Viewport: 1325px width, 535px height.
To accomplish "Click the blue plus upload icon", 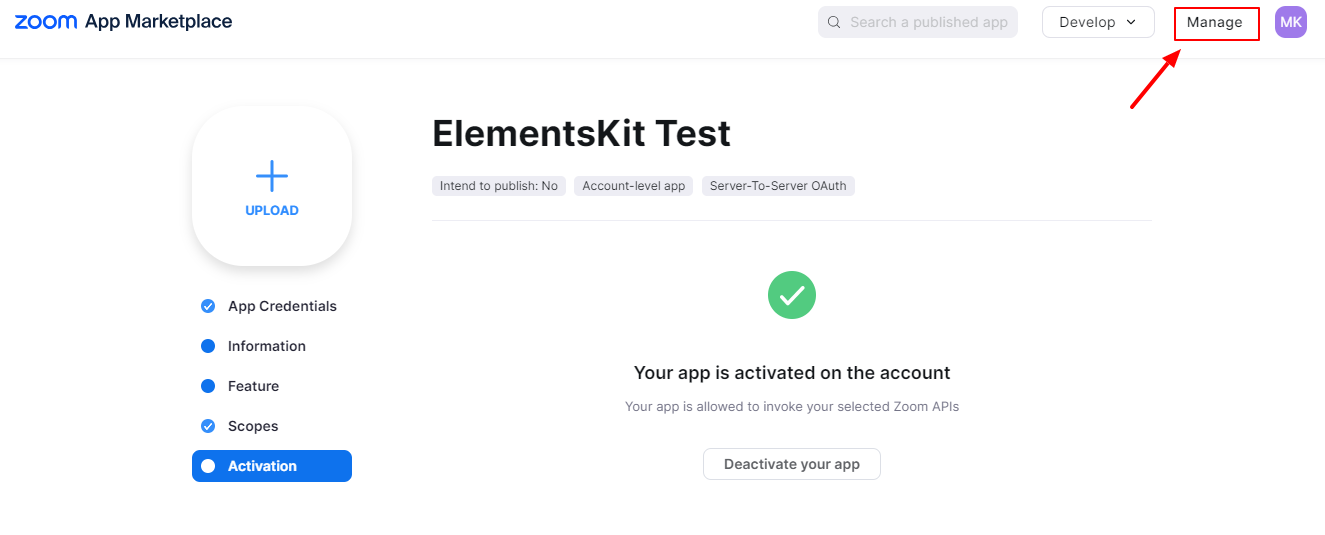I will (x=272, y=177).
